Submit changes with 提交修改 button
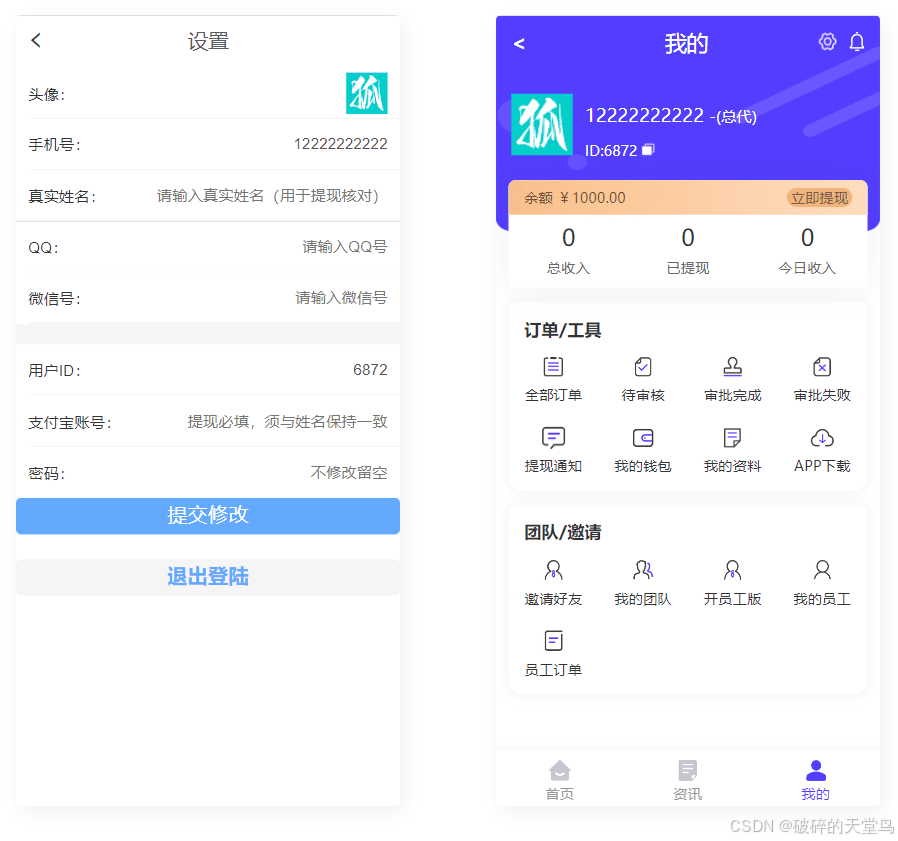Screen dimensions: 898x841 [208, 516]
